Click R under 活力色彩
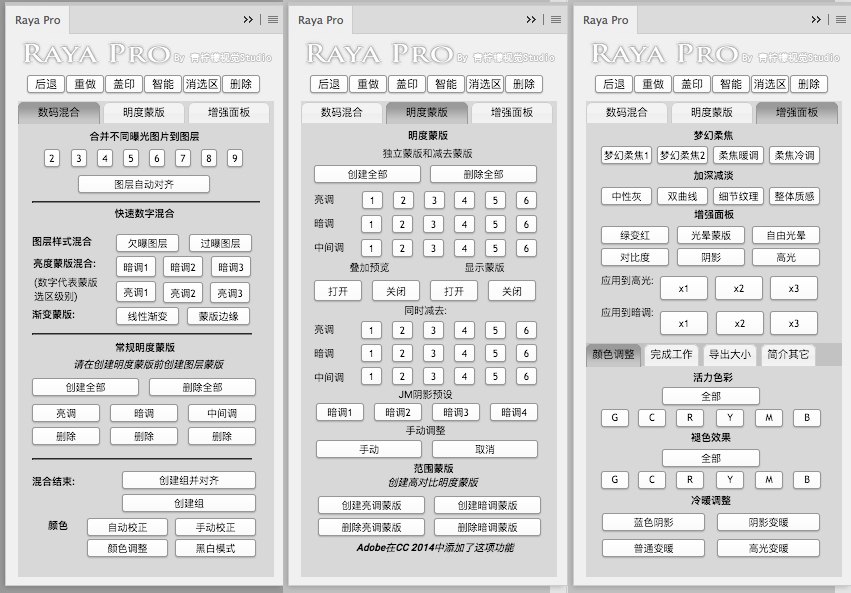 point(690,418)
